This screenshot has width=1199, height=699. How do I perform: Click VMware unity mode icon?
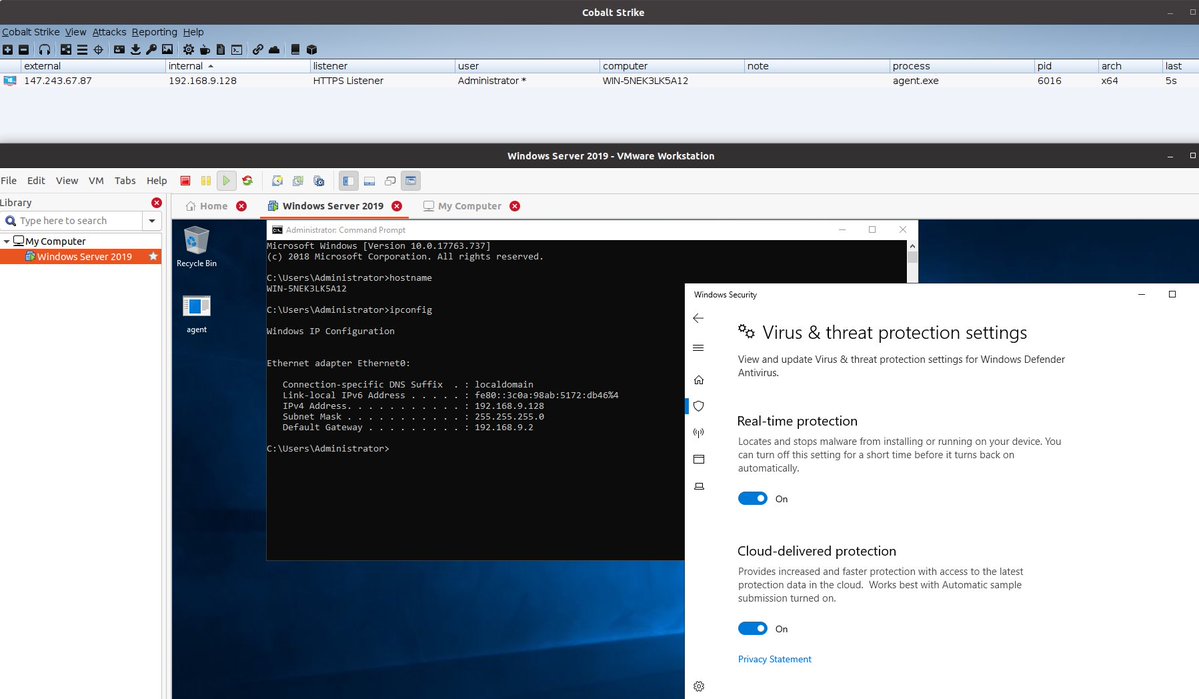pyautogui.click(x=390, y=181)
